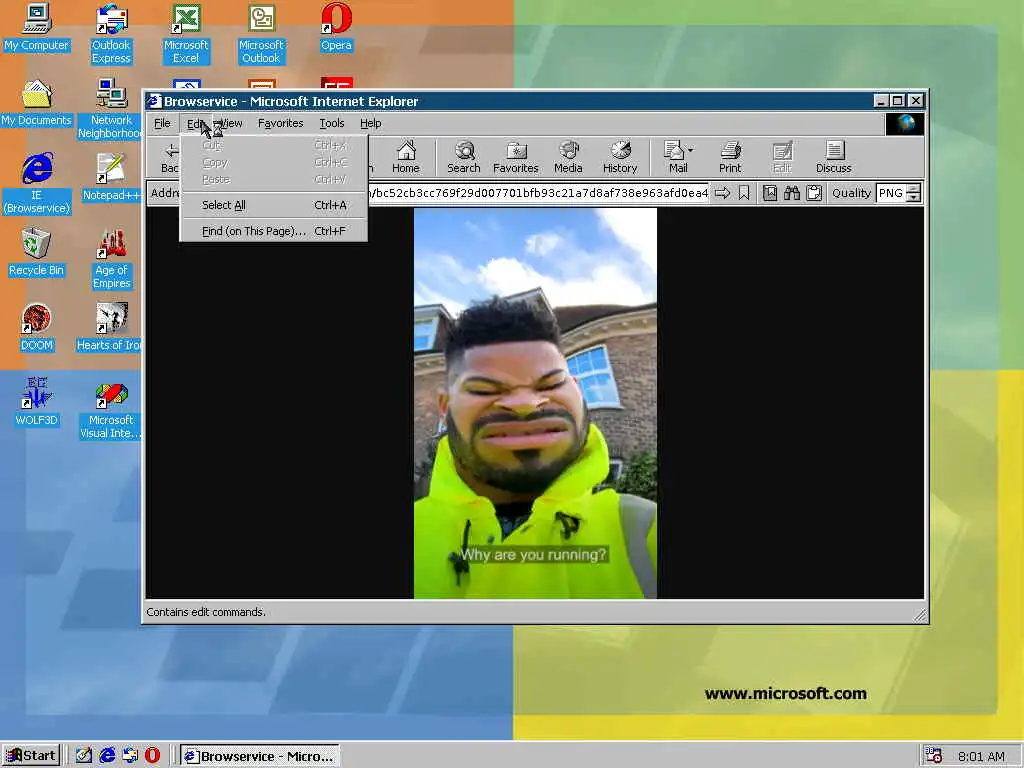Click Internet Explorer quick launch icon
Image resolution: width=1024 pixels, height=768 pixels.
(x=107, y=756)
